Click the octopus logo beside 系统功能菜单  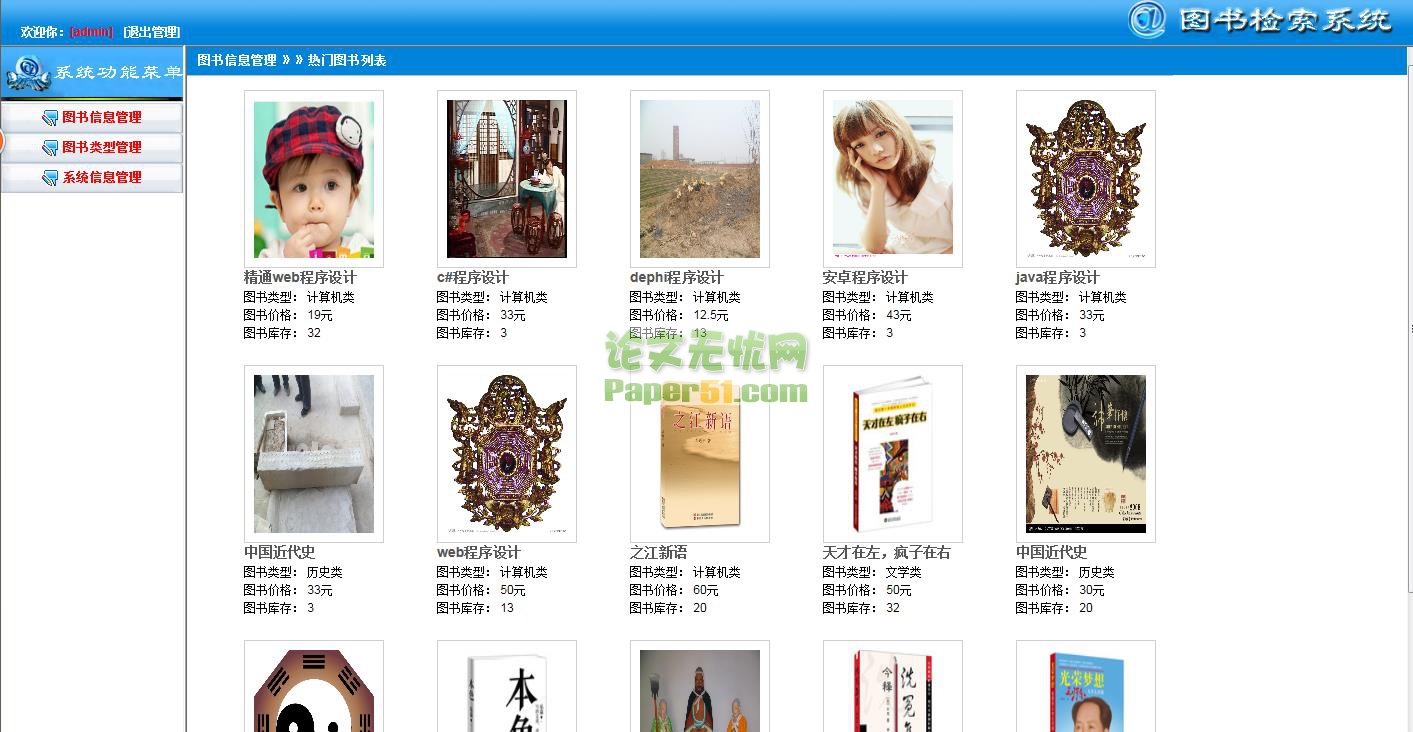(x=28, y=73)
